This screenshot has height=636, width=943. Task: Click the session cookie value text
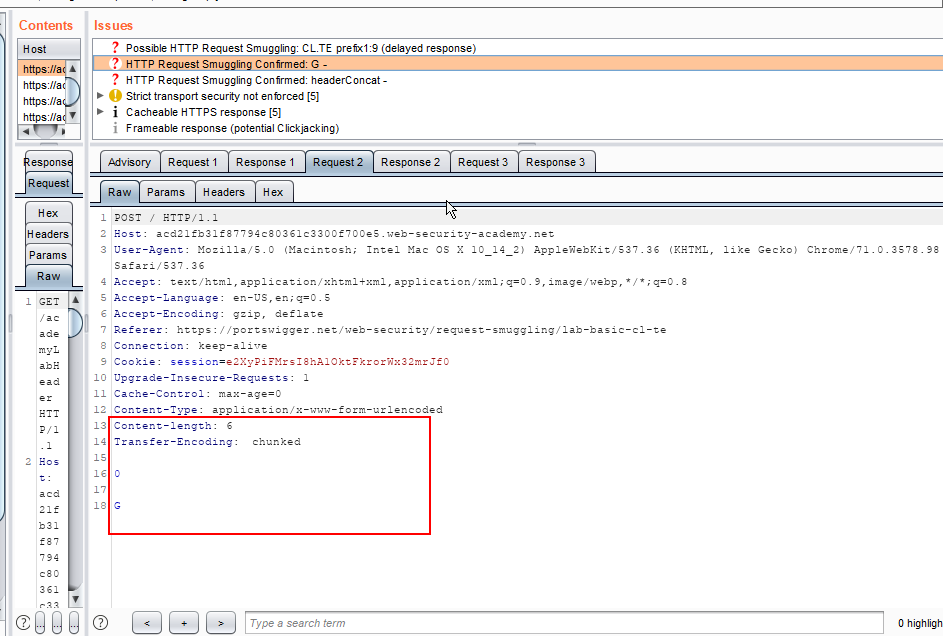point(337,362)
